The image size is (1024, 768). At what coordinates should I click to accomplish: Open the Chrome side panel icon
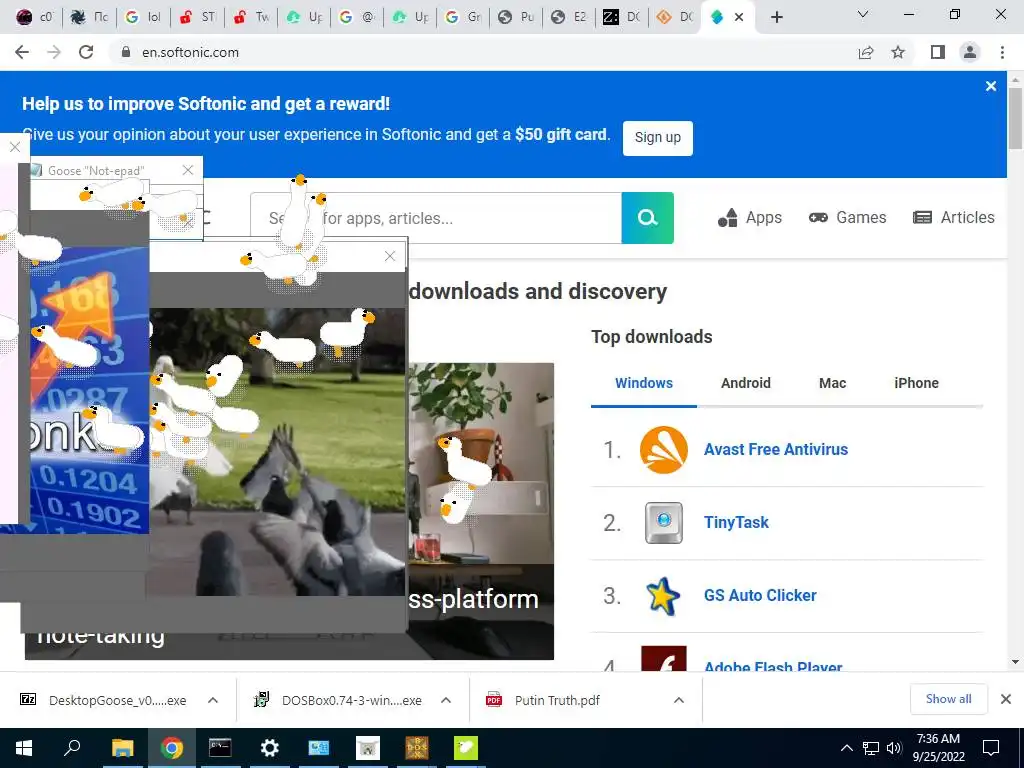938,52
